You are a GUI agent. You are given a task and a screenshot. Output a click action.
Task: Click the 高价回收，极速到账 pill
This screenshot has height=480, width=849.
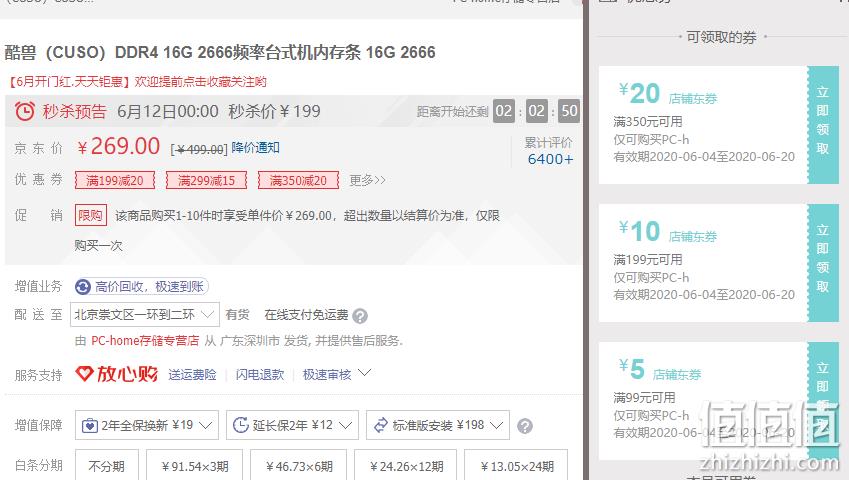(141, 287)
